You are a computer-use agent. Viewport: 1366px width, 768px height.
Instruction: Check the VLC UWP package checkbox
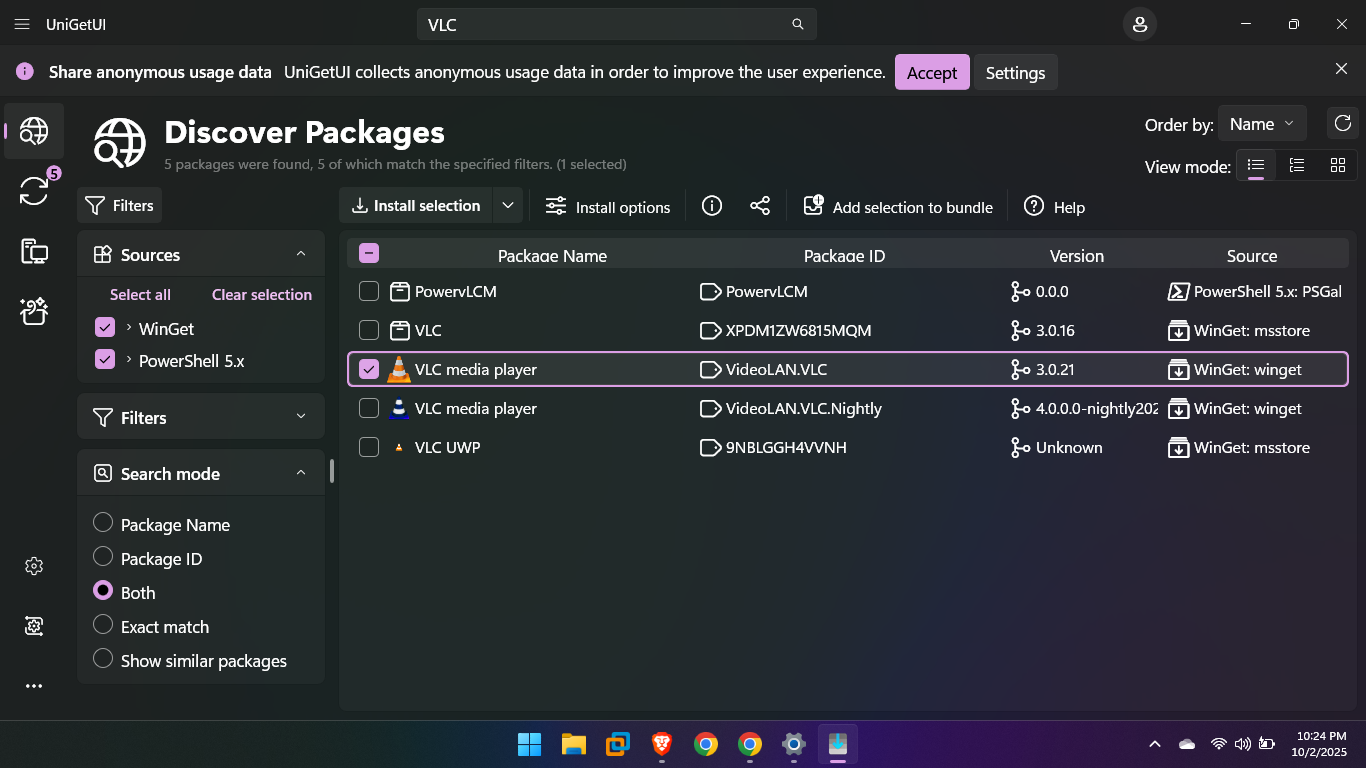[x=369, y=447]
